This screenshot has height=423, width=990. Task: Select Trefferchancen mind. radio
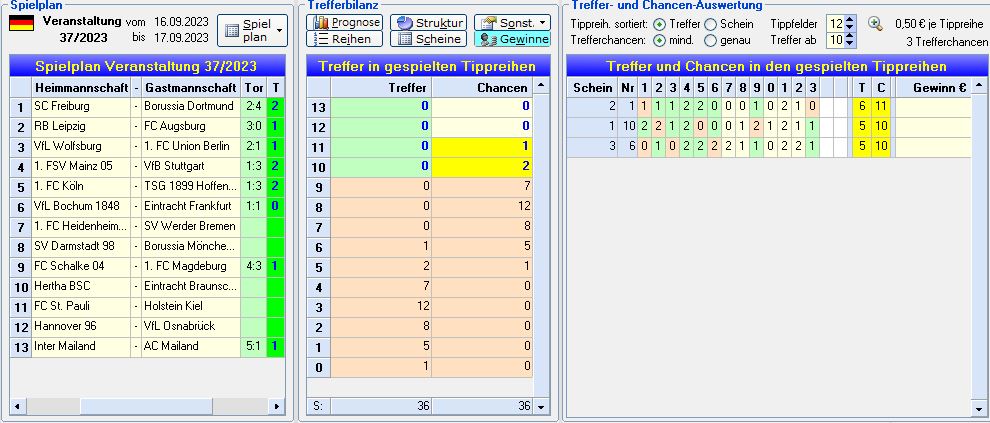[659, 40]
